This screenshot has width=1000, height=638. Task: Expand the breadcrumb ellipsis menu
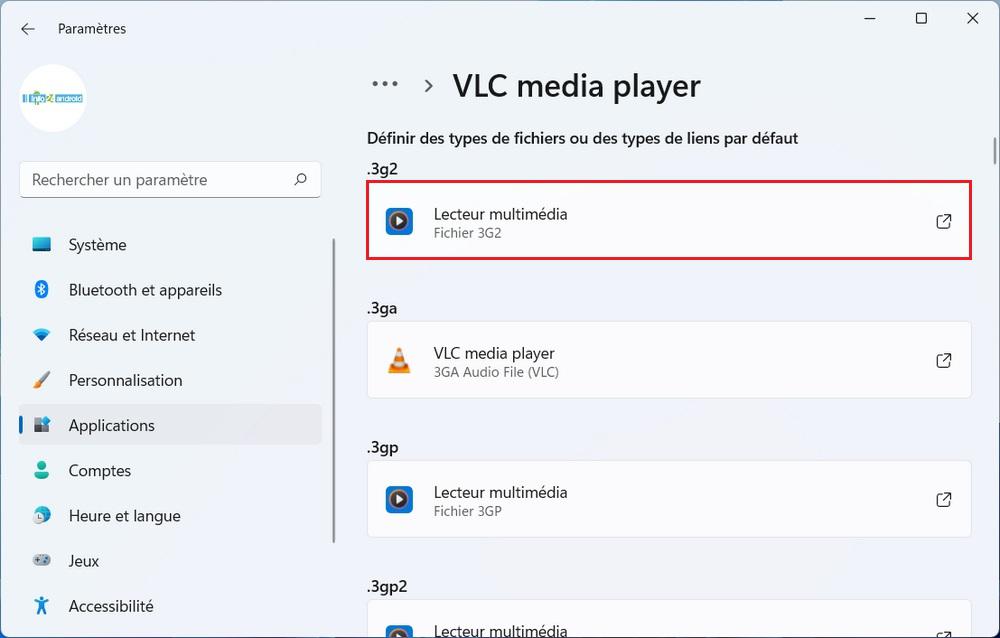pyautogui.click(x=385, y=84)
